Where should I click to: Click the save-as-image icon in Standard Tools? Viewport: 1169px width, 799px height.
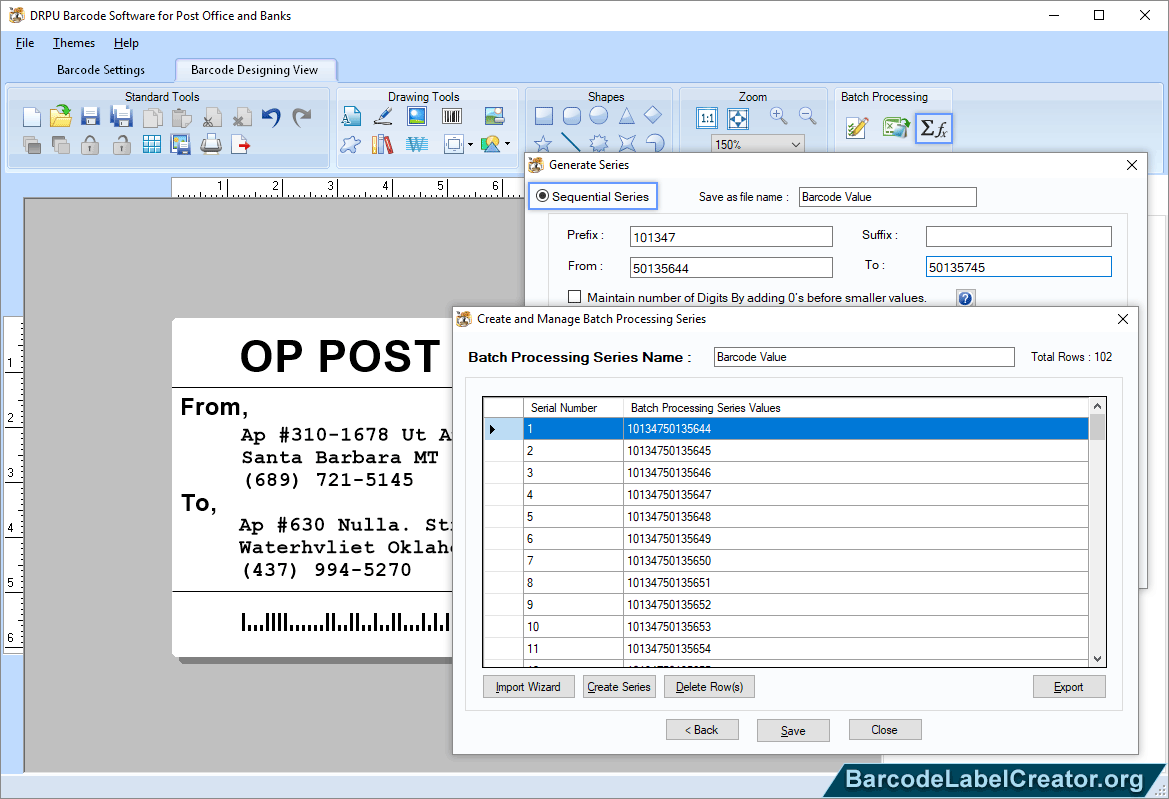point(181,145)
